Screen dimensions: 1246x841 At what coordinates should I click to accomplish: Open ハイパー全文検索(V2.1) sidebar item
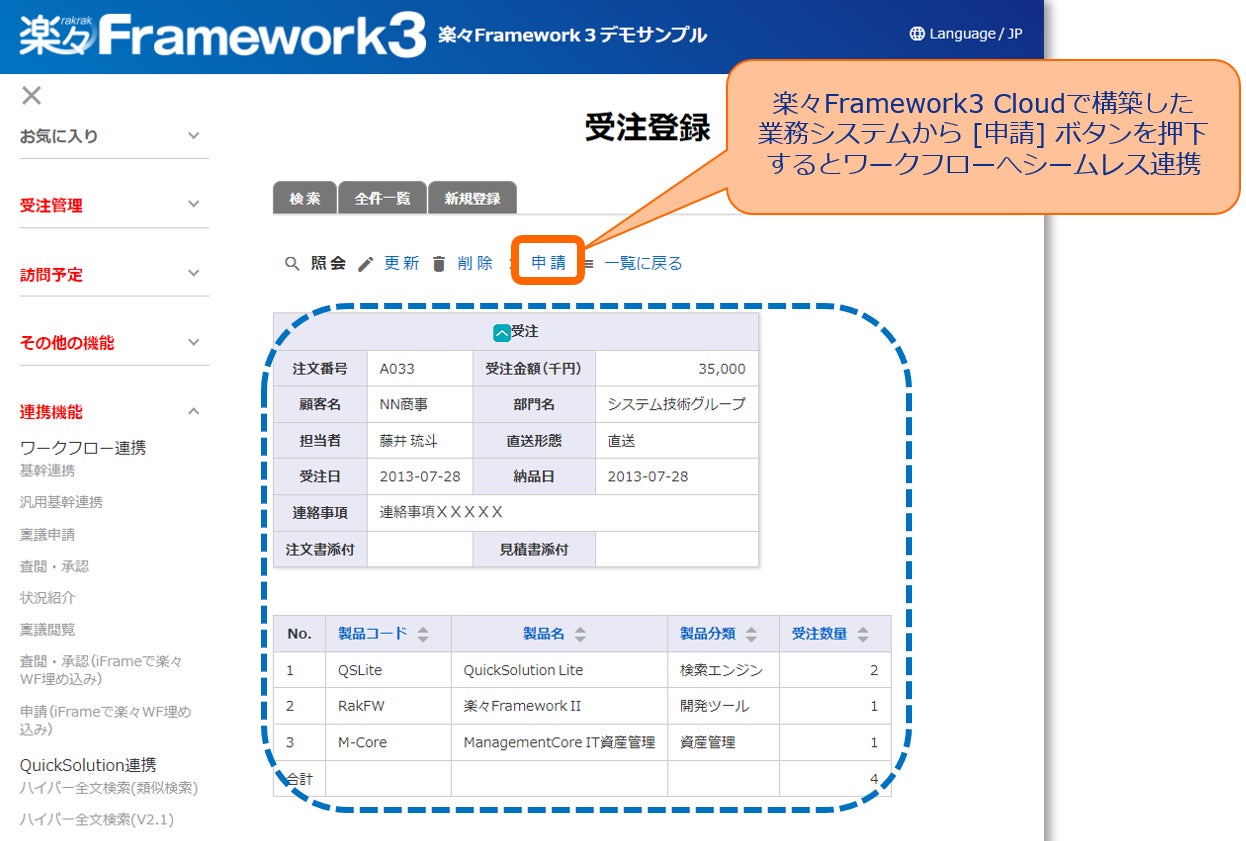[x=97, y=820]
